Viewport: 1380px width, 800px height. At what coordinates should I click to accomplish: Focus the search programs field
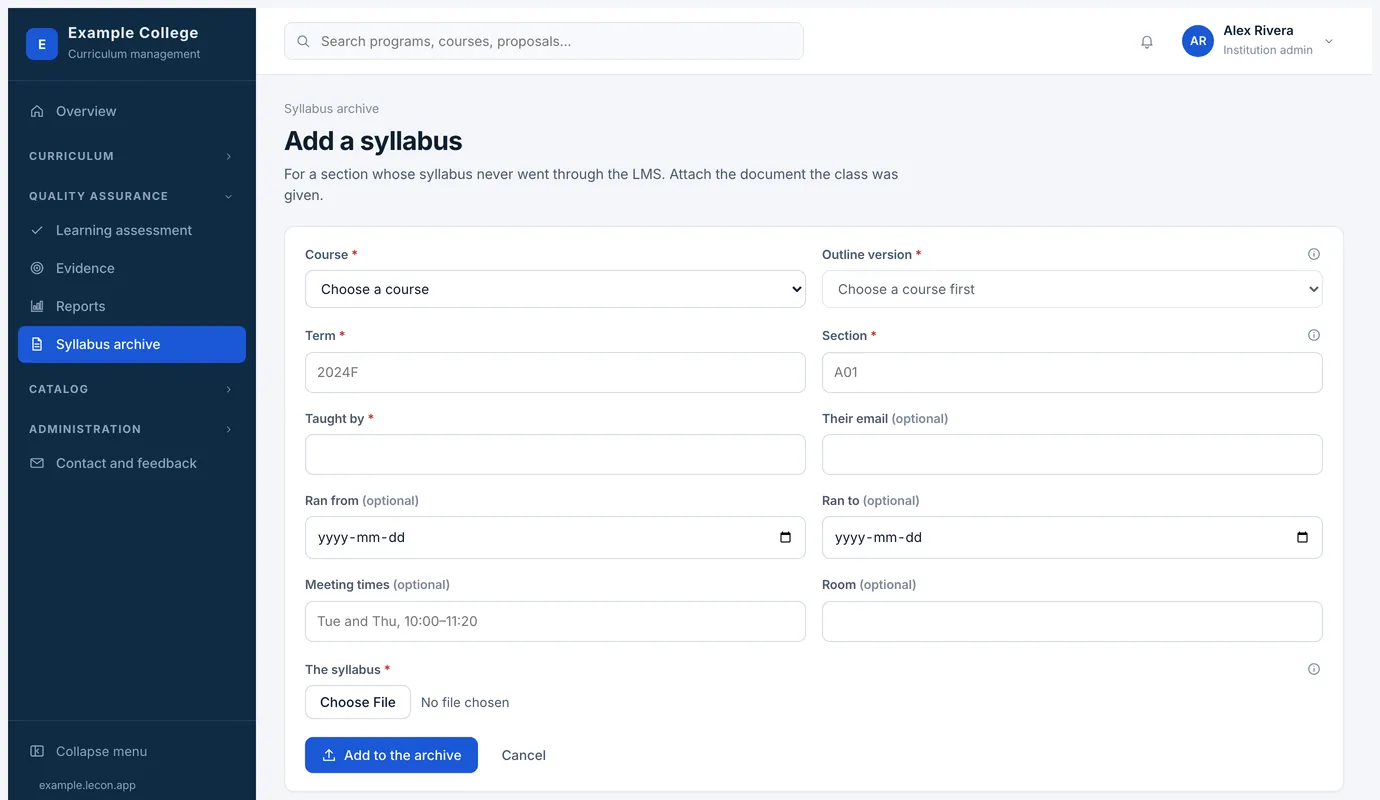click(544, 41)
